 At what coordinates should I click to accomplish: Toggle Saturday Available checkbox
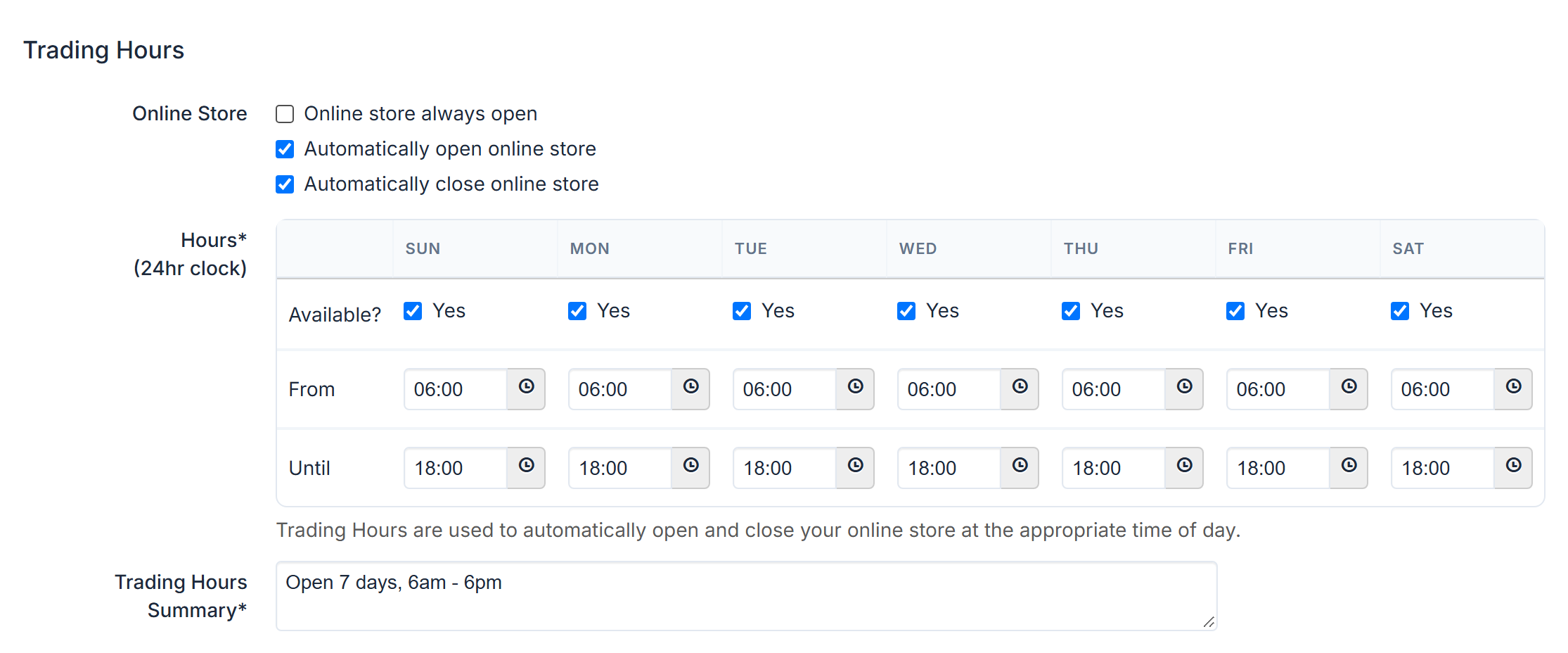tap(1400, 311)
